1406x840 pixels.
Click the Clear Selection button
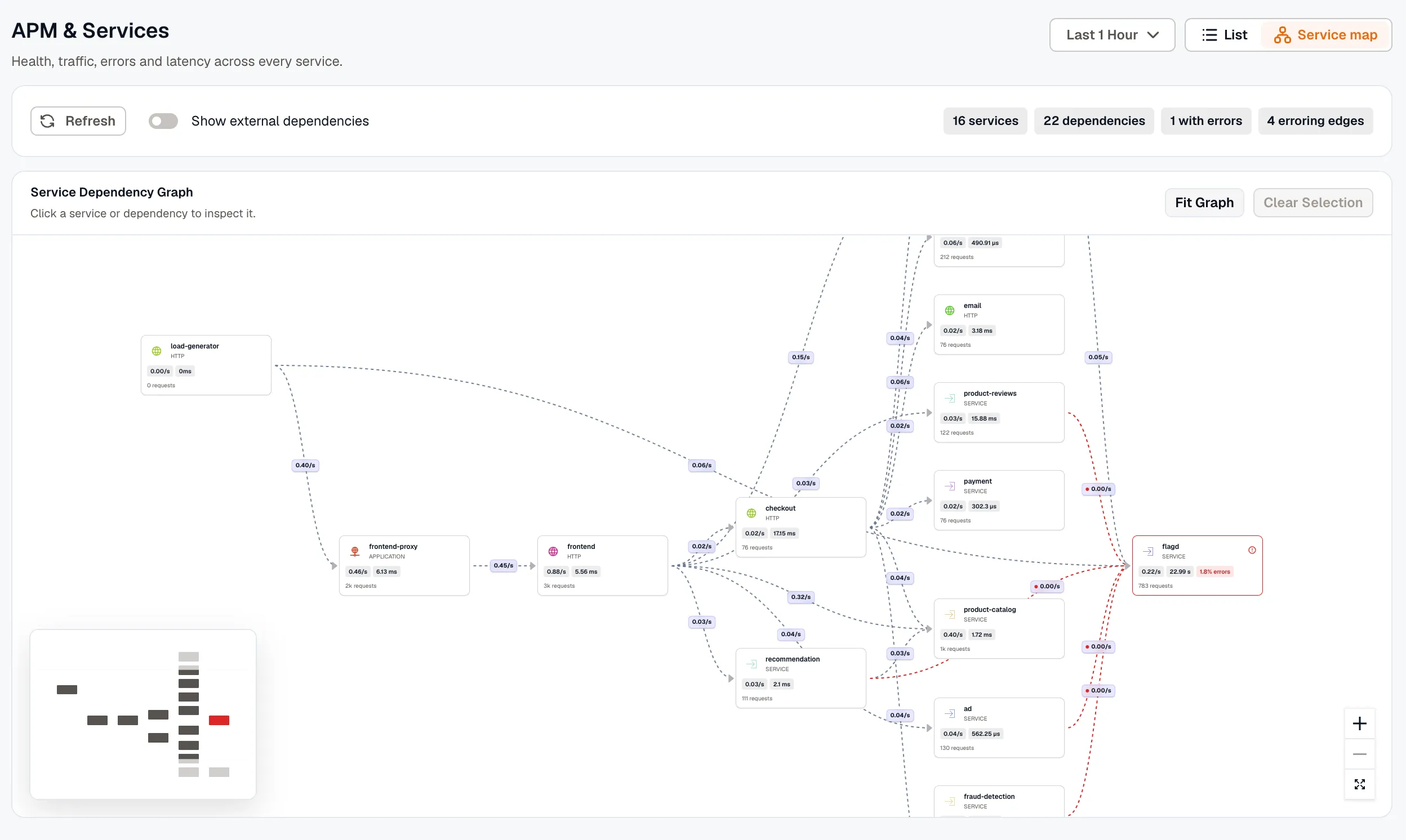[1312, 203]
